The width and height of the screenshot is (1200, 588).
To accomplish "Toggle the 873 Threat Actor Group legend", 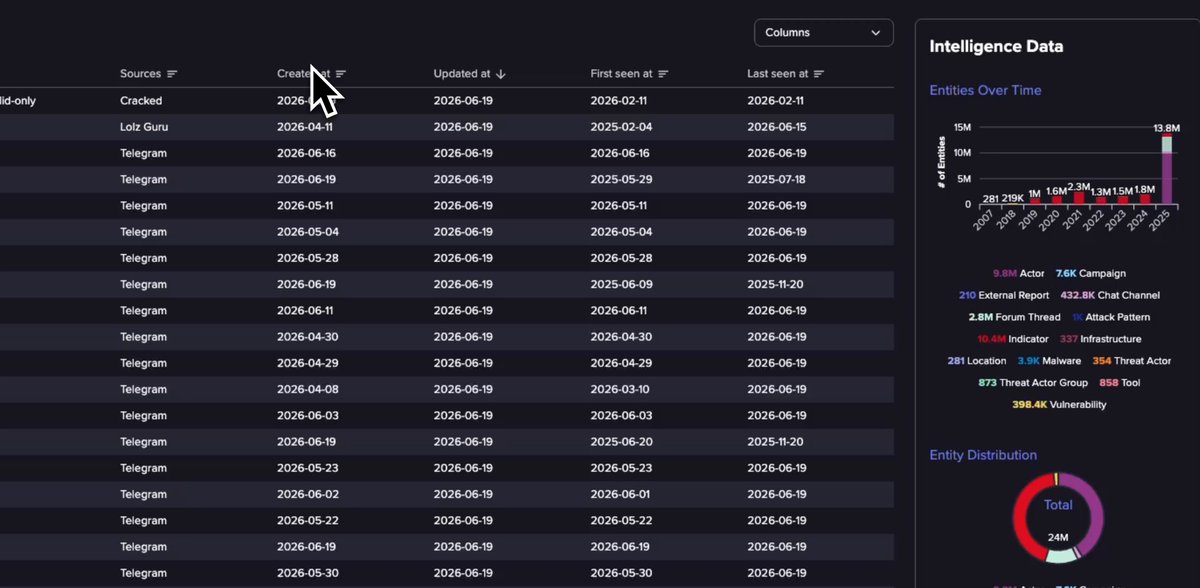I will pyautogui.click(x=1034, y=383).
